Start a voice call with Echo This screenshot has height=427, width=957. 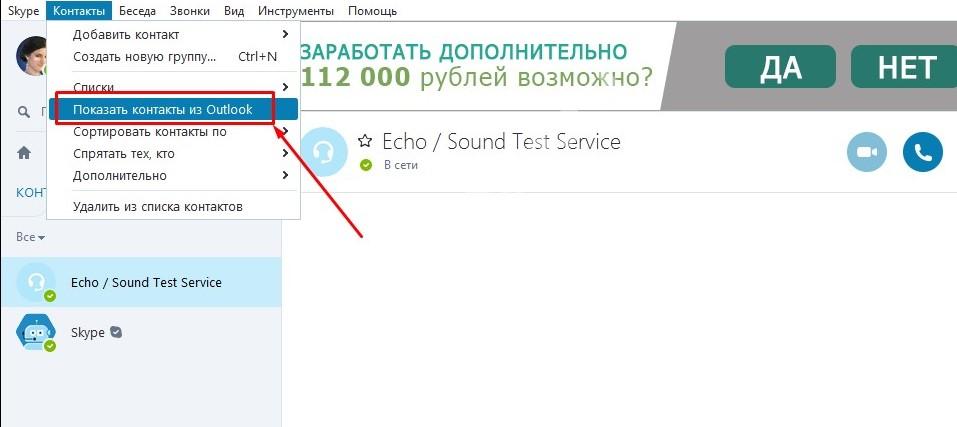click(923, 152)
